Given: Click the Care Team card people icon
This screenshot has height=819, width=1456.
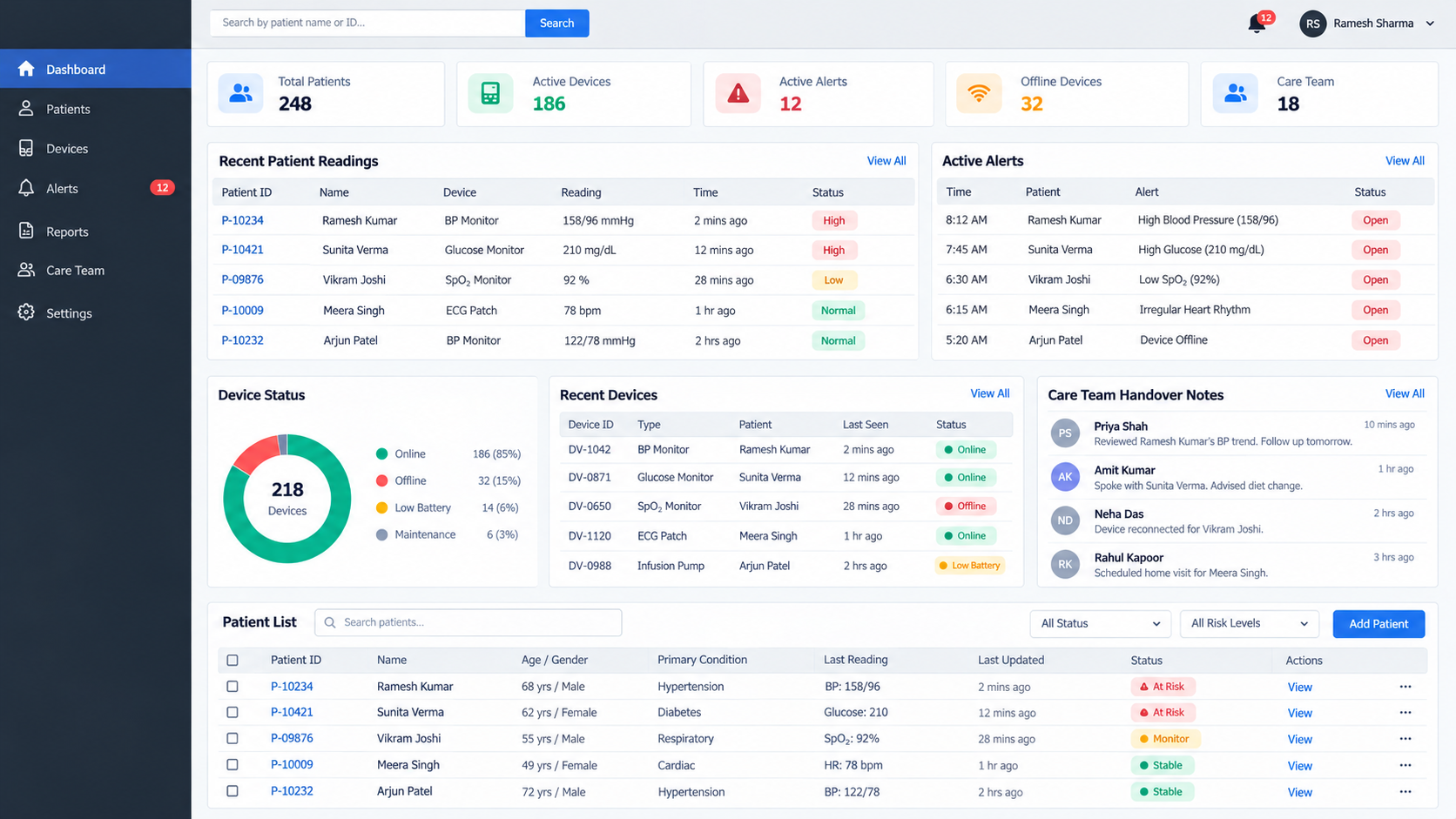Looking at the screenshot, I should 1235,93.
